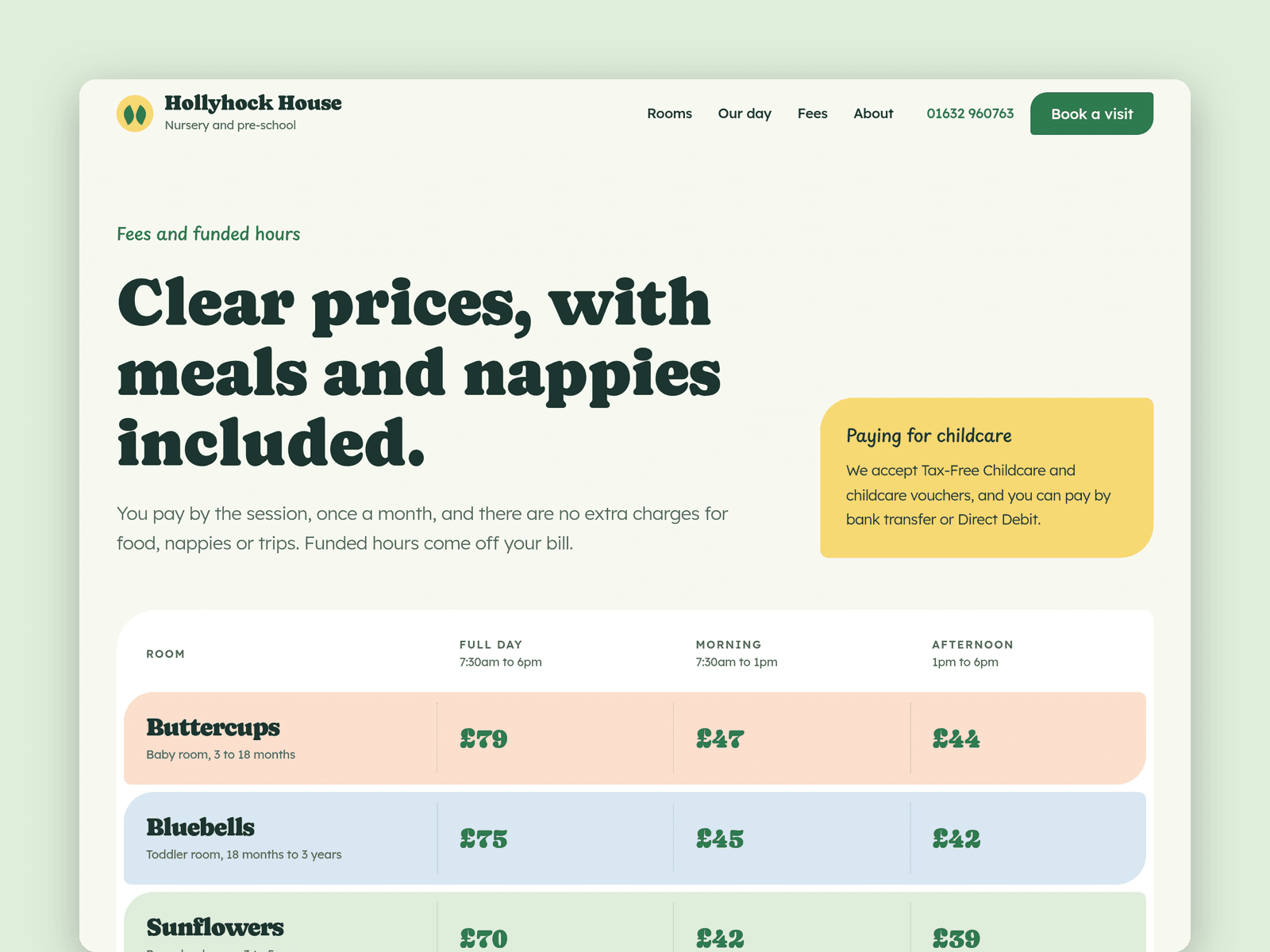Go to the Our day page
Viewport: 1270px width, 952px height.
(745, 113)
